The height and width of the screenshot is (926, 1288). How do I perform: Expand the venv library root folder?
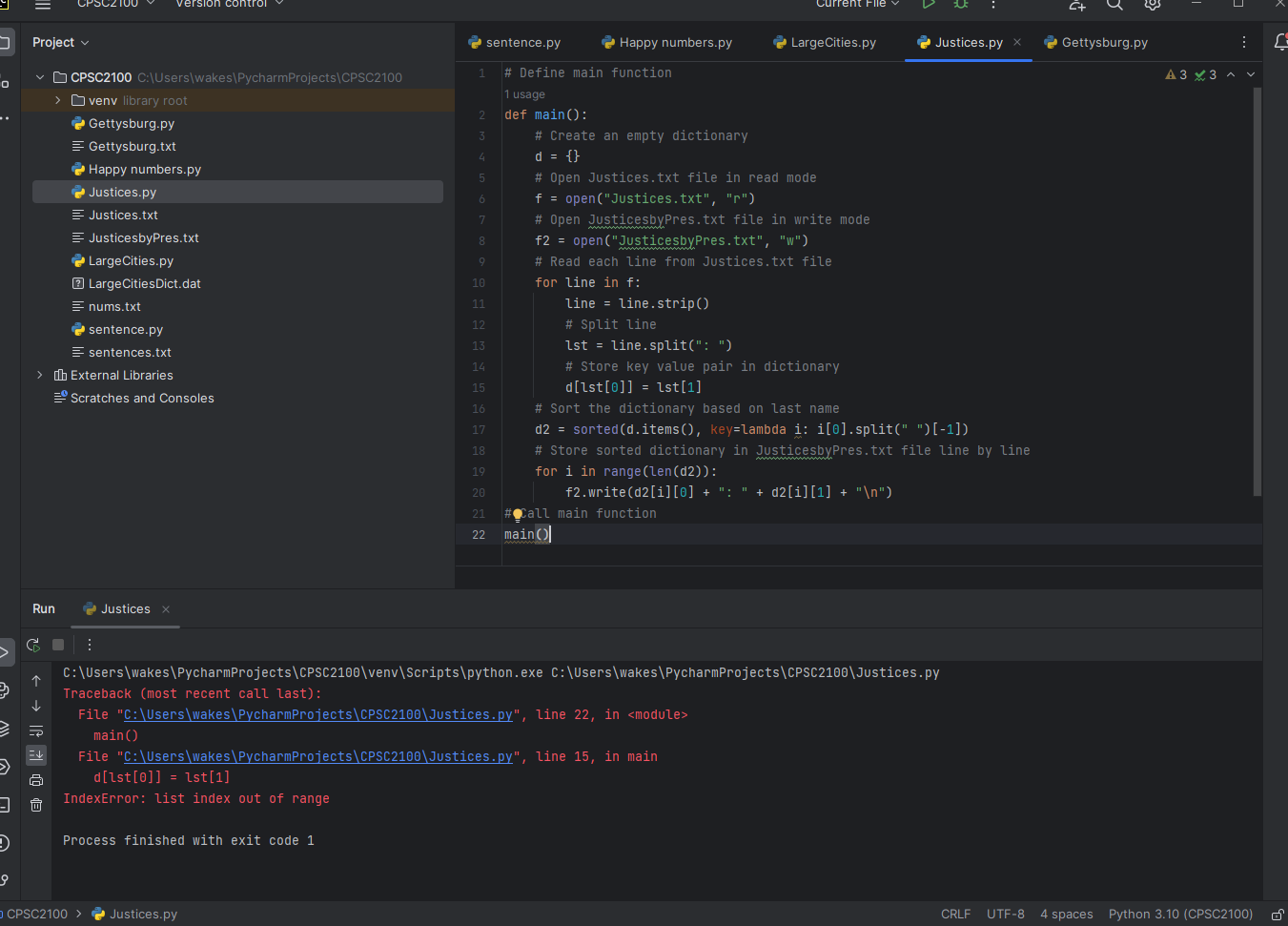point(58,100)
